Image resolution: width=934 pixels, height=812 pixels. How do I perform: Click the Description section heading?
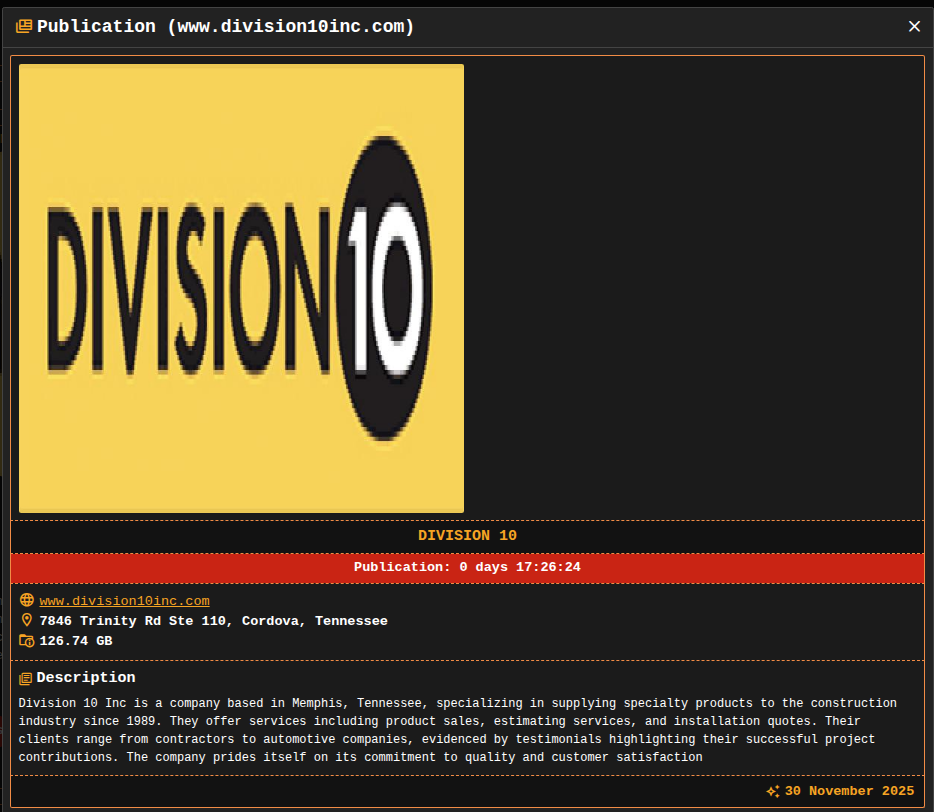tap(86, 678)
